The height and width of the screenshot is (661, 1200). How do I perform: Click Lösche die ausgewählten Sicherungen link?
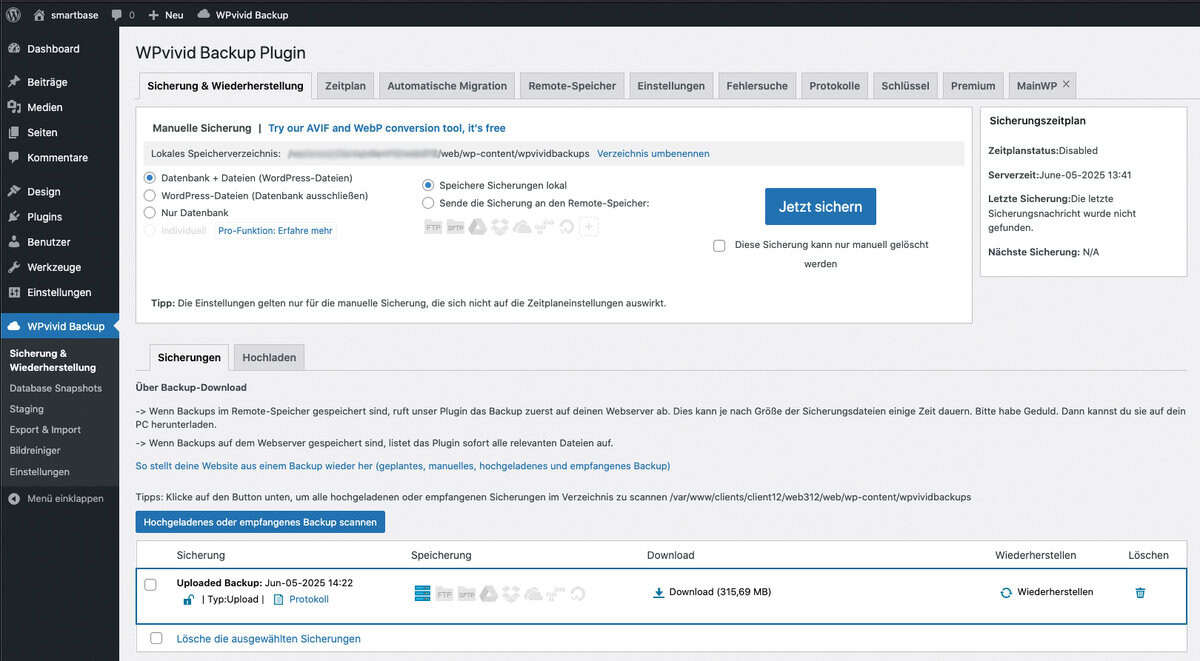[269, 638]
